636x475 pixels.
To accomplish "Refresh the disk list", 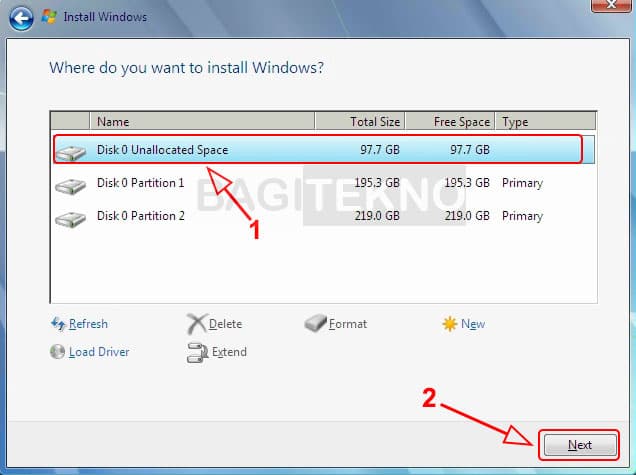I will (x=88, y=324).
